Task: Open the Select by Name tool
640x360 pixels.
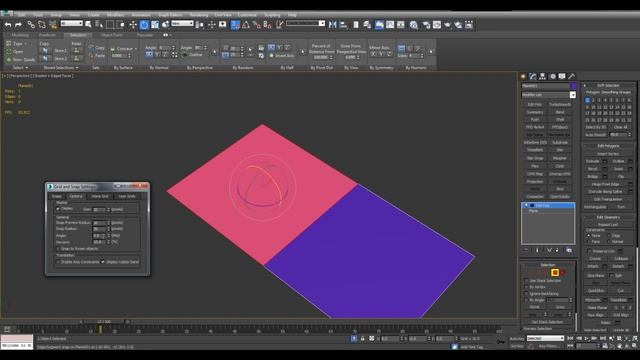Action: tap(99, 25)
